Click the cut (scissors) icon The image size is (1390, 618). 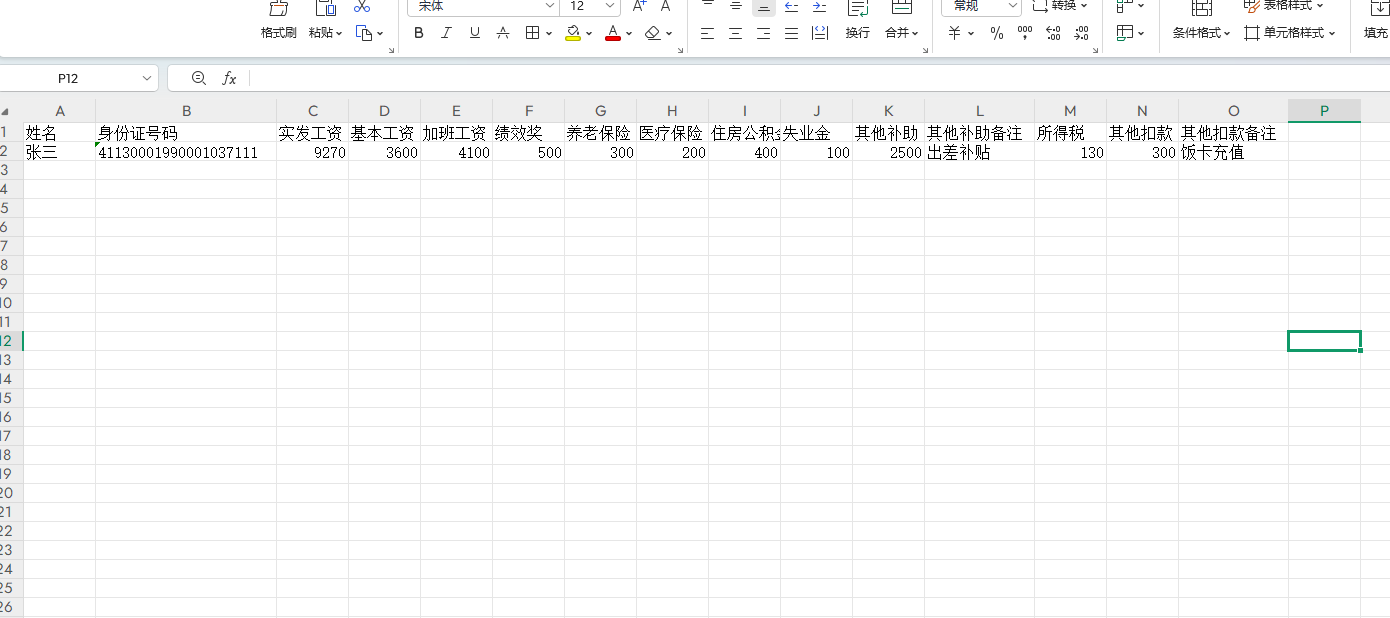click(x=362, y=8)
